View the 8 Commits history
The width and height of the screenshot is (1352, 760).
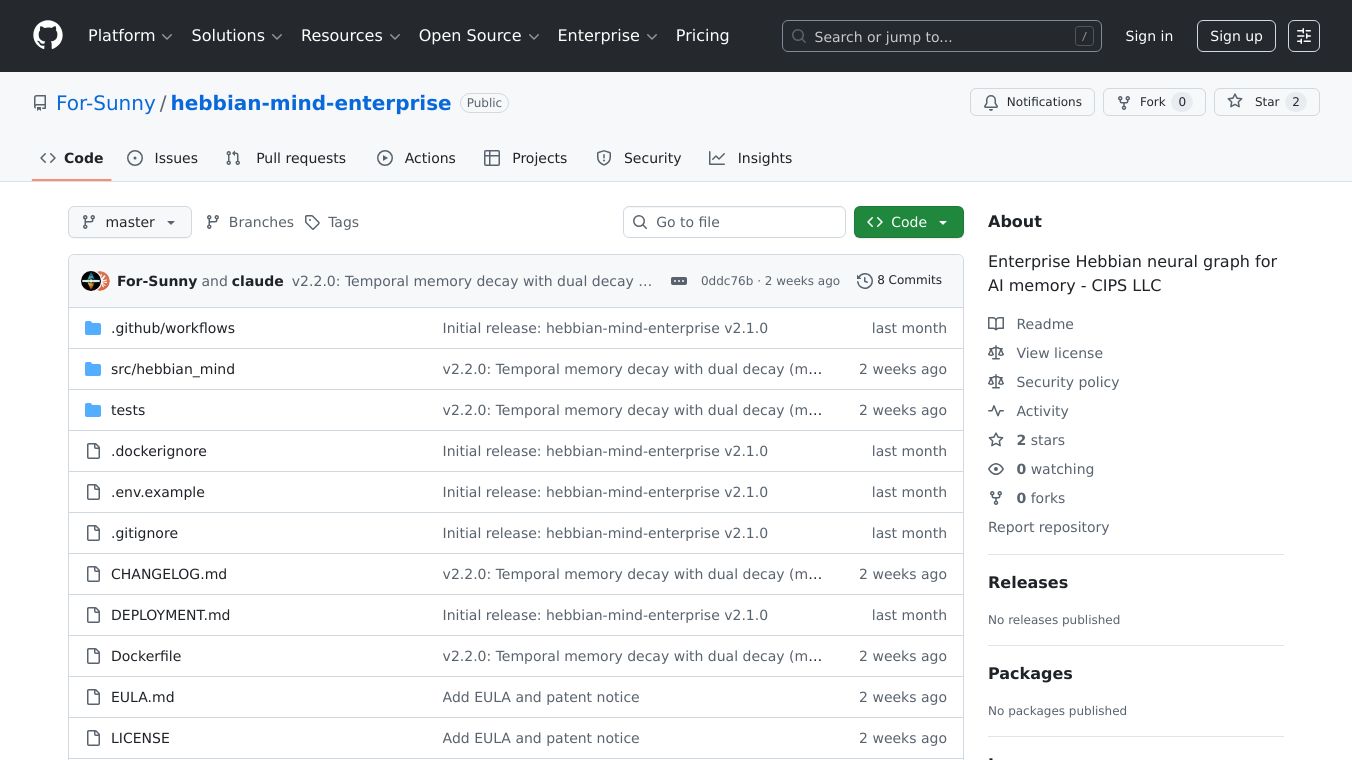click(x=899, y=281)
